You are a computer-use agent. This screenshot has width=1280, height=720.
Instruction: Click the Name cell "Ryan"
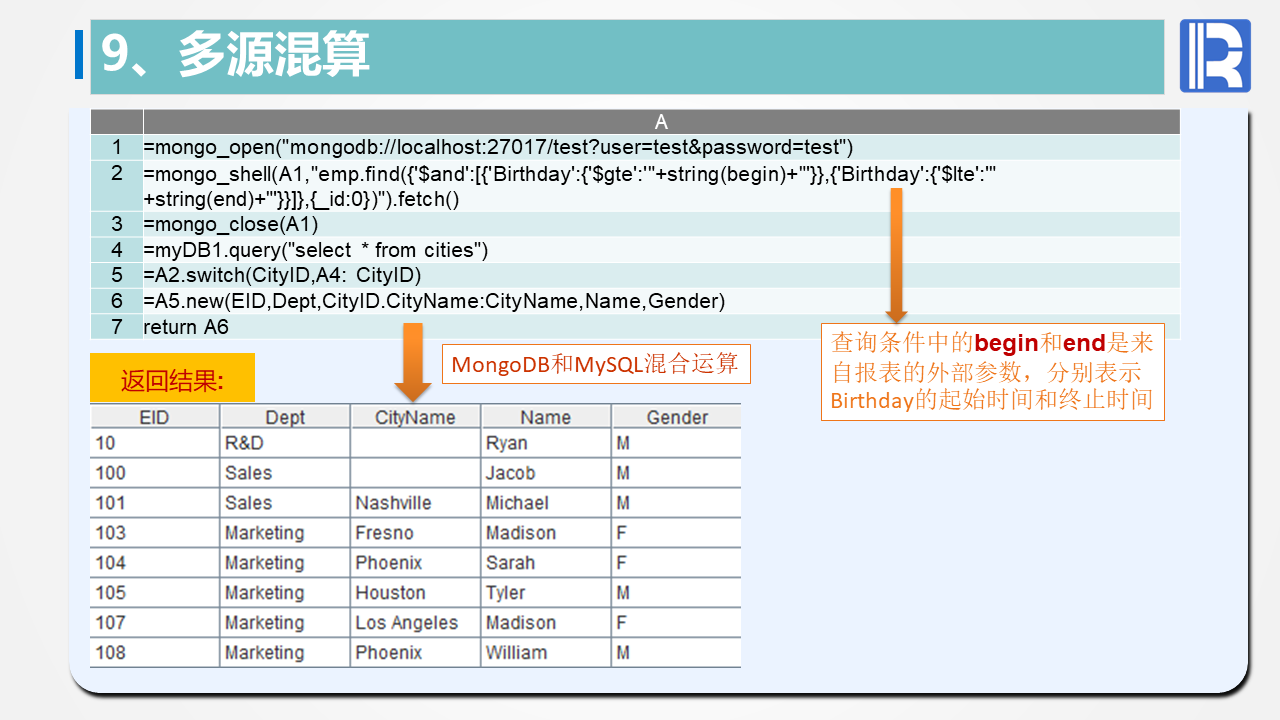point(546,443)
